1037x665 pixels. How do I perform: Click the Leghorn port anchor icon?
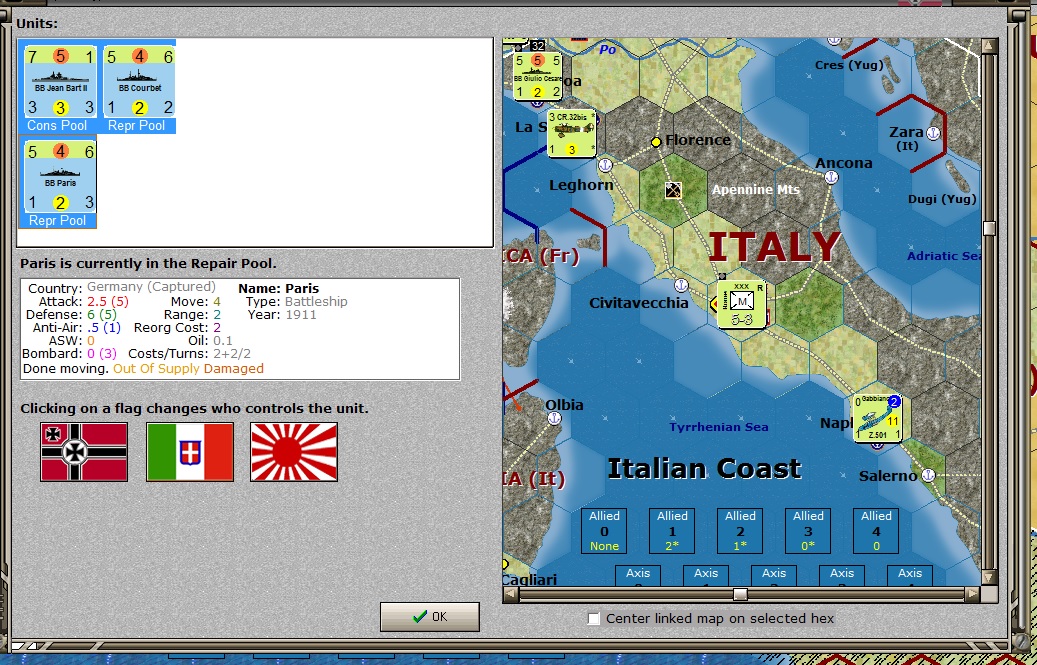[x=606, y=164]
